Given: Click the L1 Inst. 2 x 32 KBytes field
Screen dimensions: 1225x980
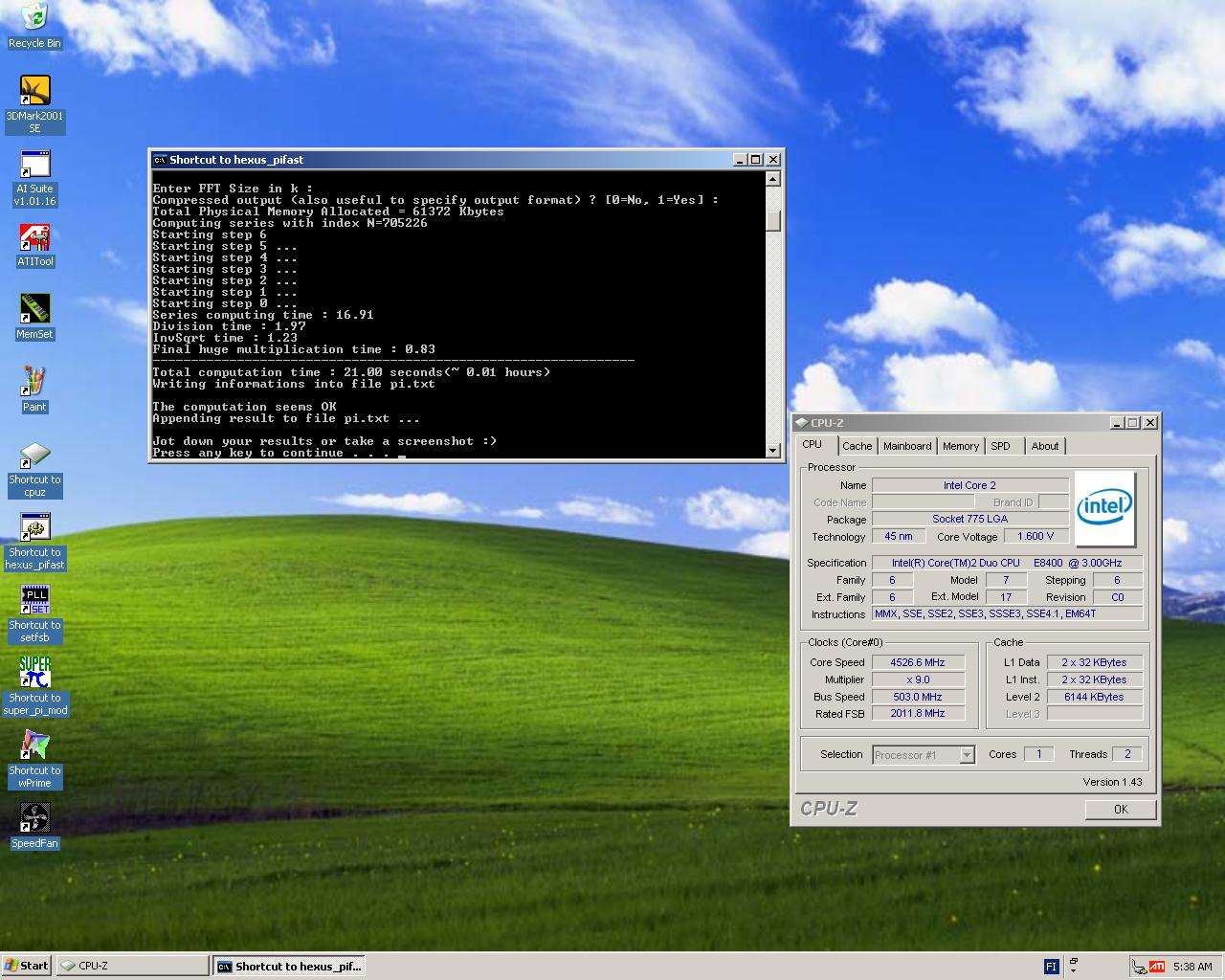Looking at the screenshot, I should click(1094, 679).
